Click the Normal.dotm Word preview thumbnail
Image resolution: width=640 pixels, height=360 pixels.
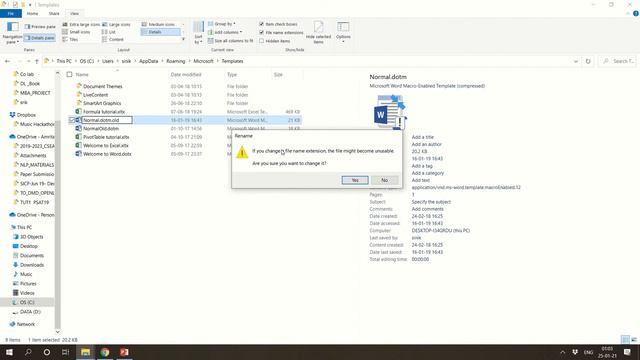pos(390,112)
